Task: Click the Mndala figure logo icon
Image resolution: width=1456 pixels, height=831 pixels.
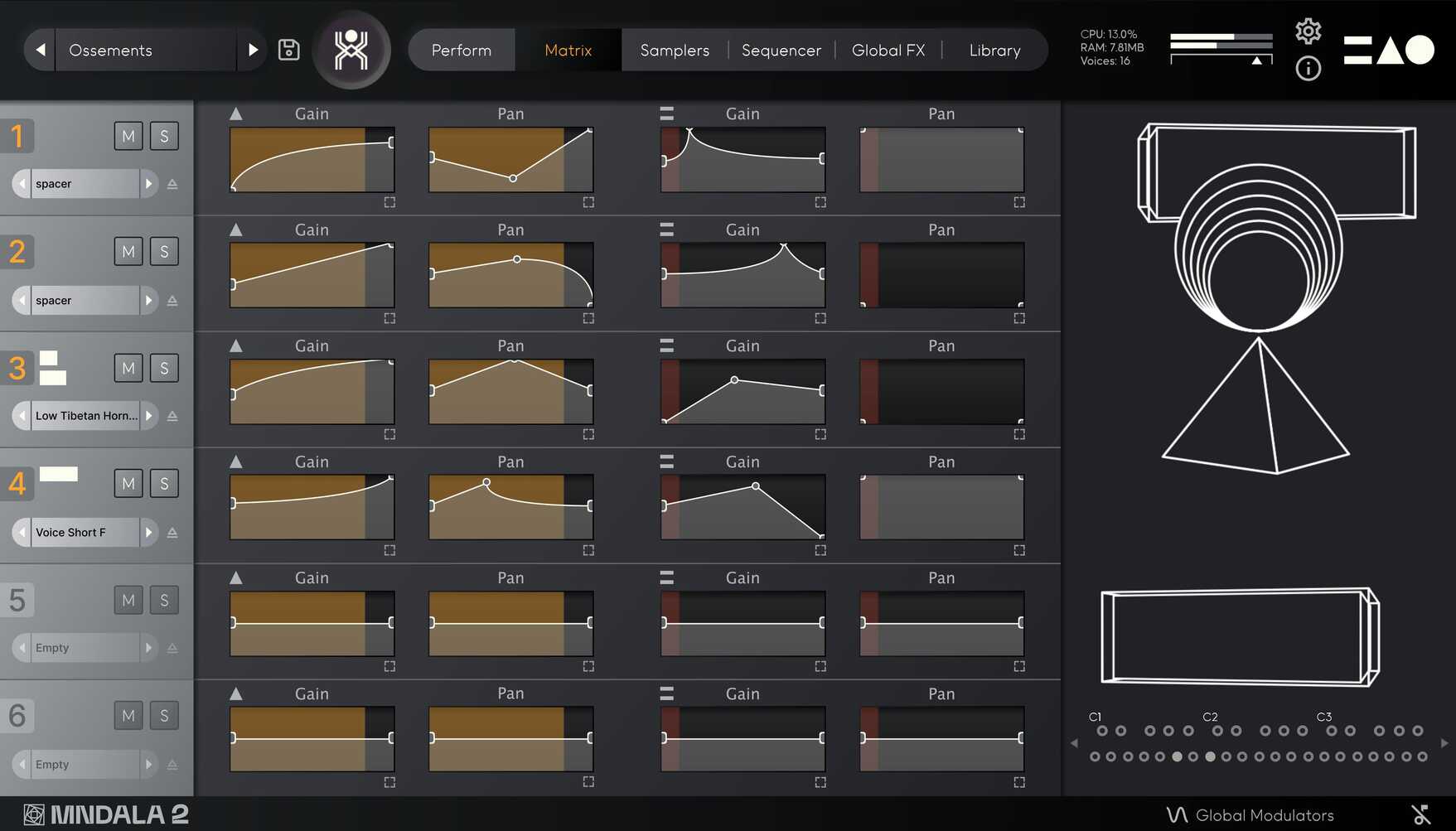Action: coord(351,50)
